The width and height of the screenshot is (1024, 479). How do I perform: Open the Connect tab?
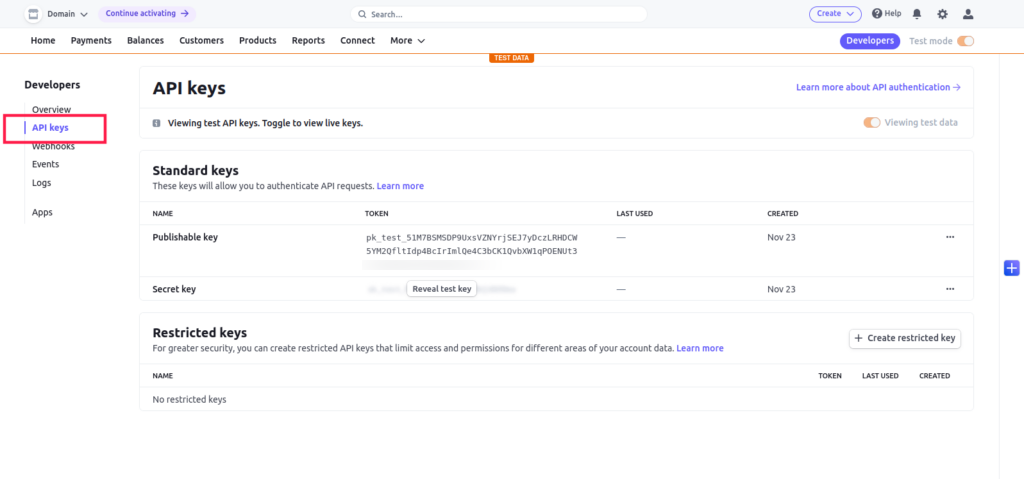click(x=357, y=41)
